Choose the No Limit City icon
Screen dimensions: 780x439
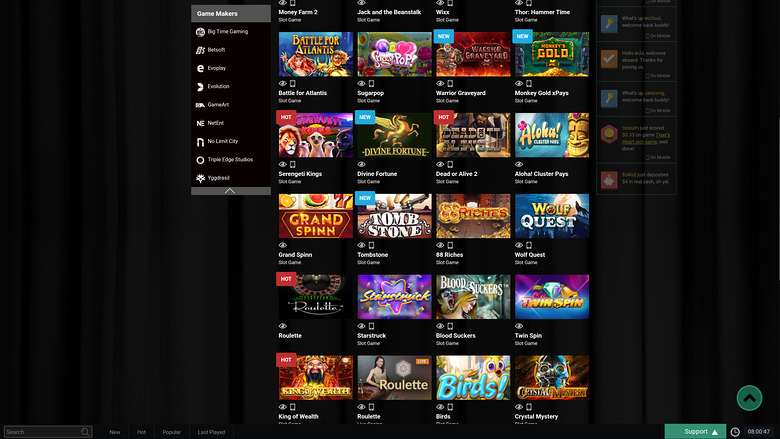point(200,142)
